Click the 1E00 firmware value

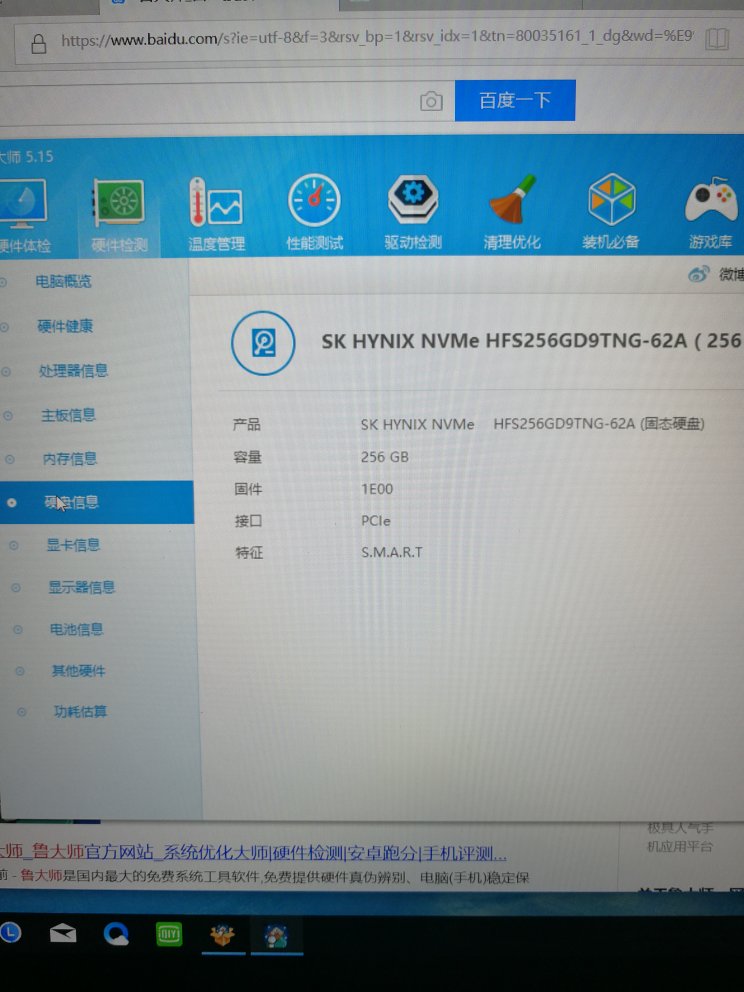pyautogui.click(x=377, y=489)
